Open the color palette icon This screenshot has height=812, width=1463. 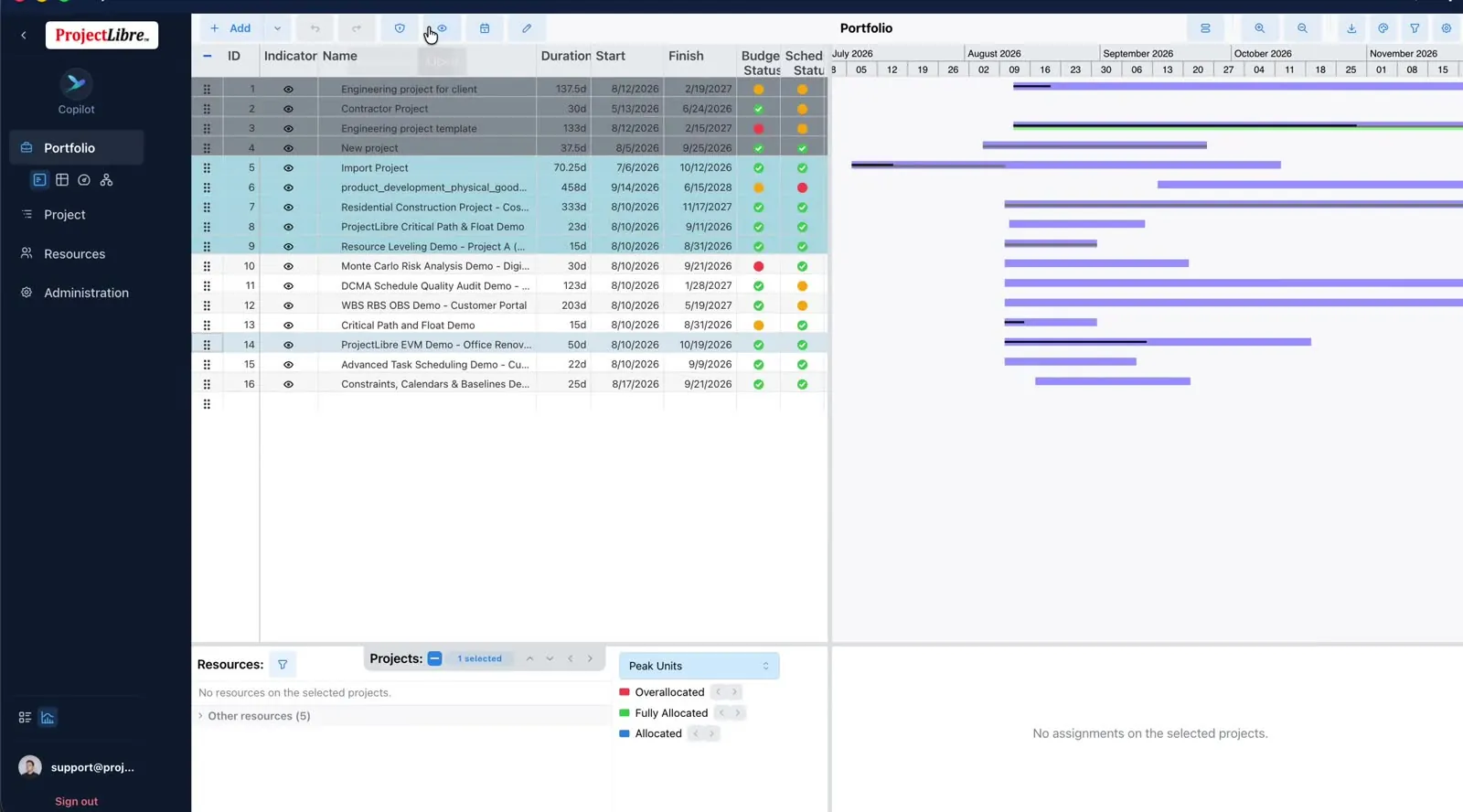point(1383,28)
